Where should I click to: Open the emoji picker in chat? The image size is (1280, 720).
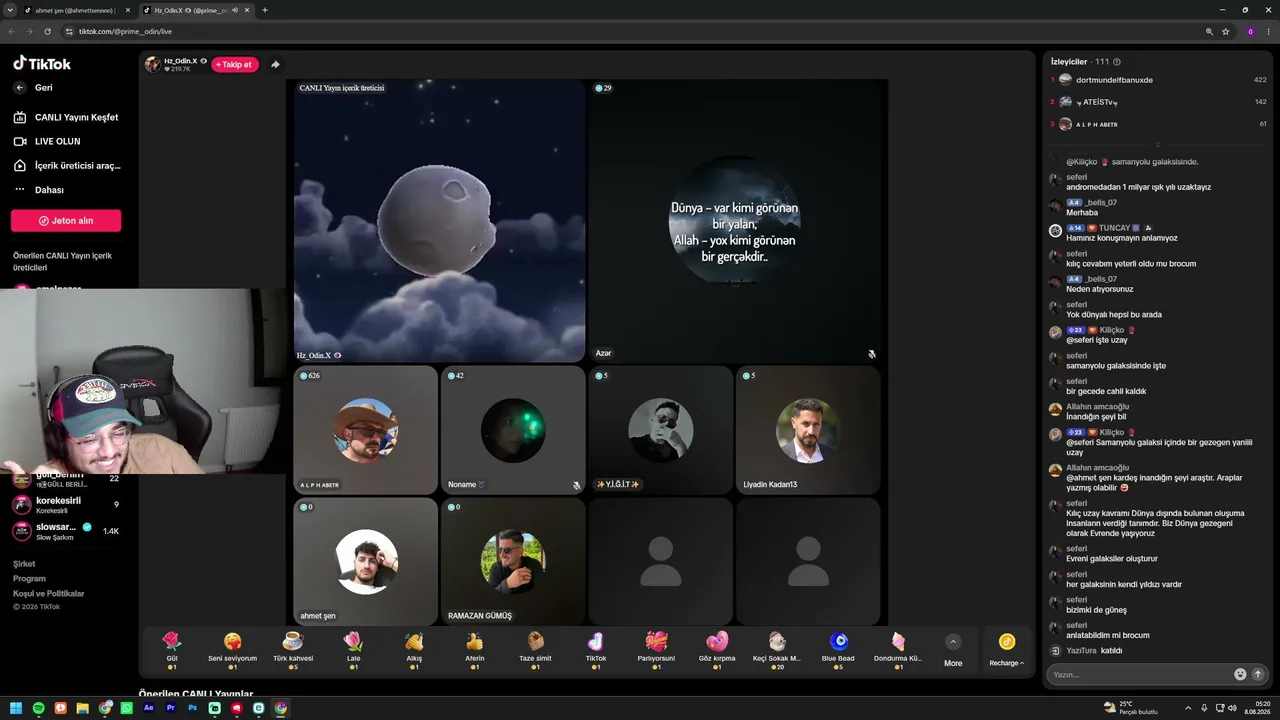coord(1240,674)
